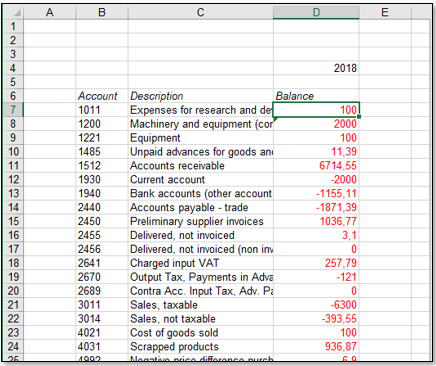Click account number 1930
The height and width of the screenshot is (366, 436).
coord(102,179)
